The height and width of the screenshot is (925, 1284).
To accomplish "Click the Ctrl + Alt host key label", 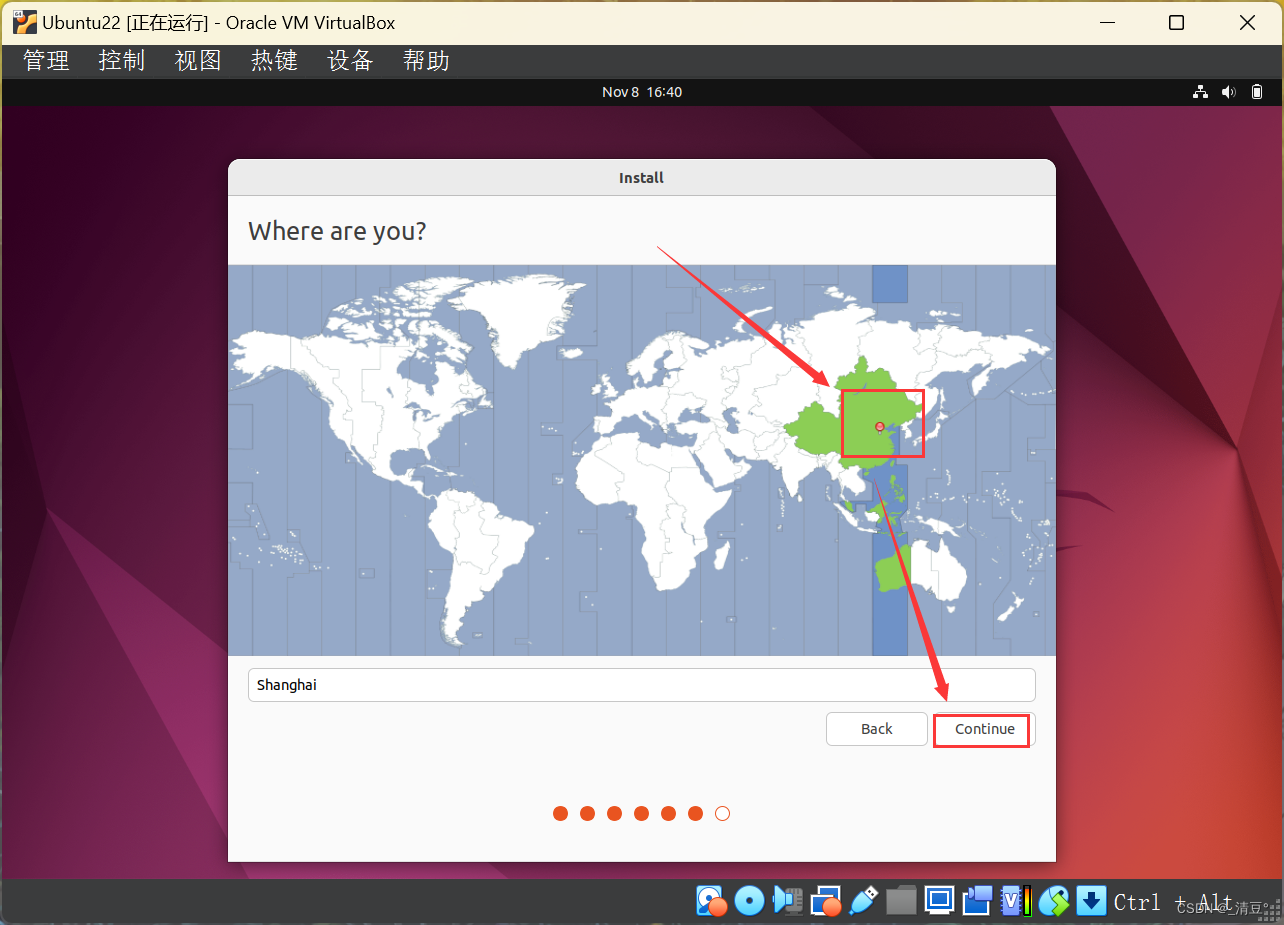I will click(1173, 902).
